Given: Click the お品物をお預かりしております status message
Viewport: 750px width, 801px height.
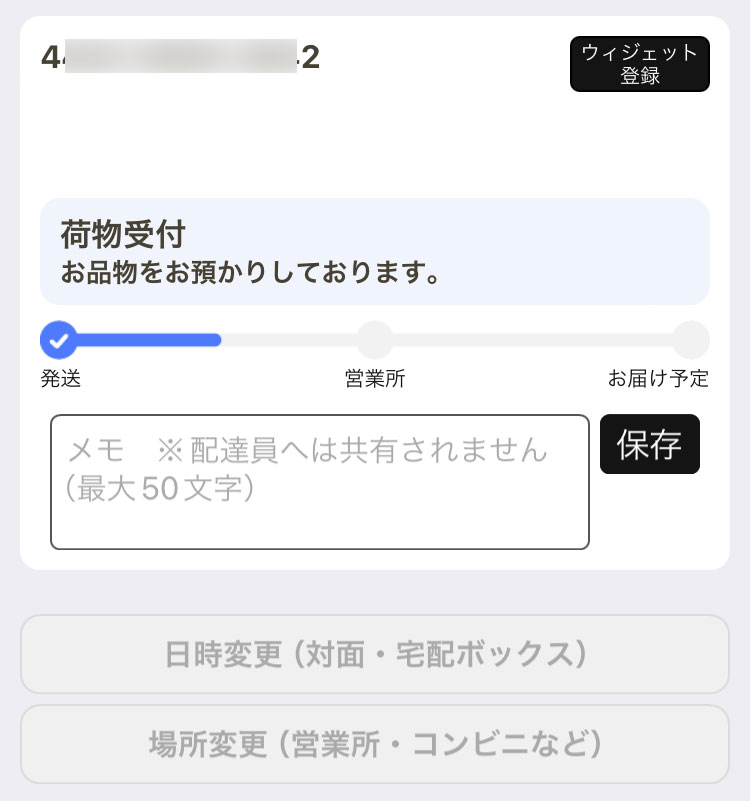Looking at the screenshot, I should pos(250,272).
